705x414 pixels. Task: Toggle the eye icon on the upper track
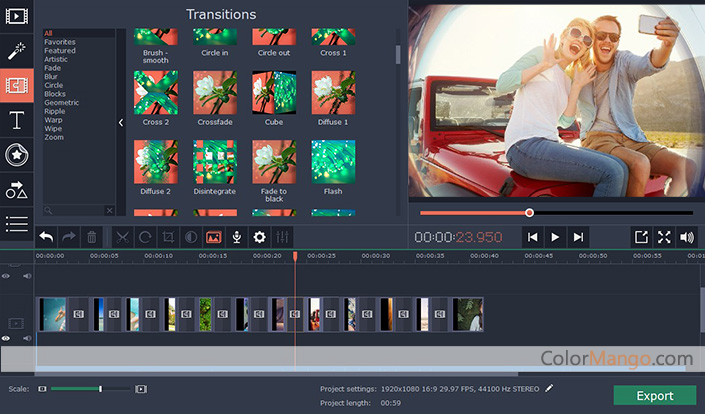click(6, 276)
